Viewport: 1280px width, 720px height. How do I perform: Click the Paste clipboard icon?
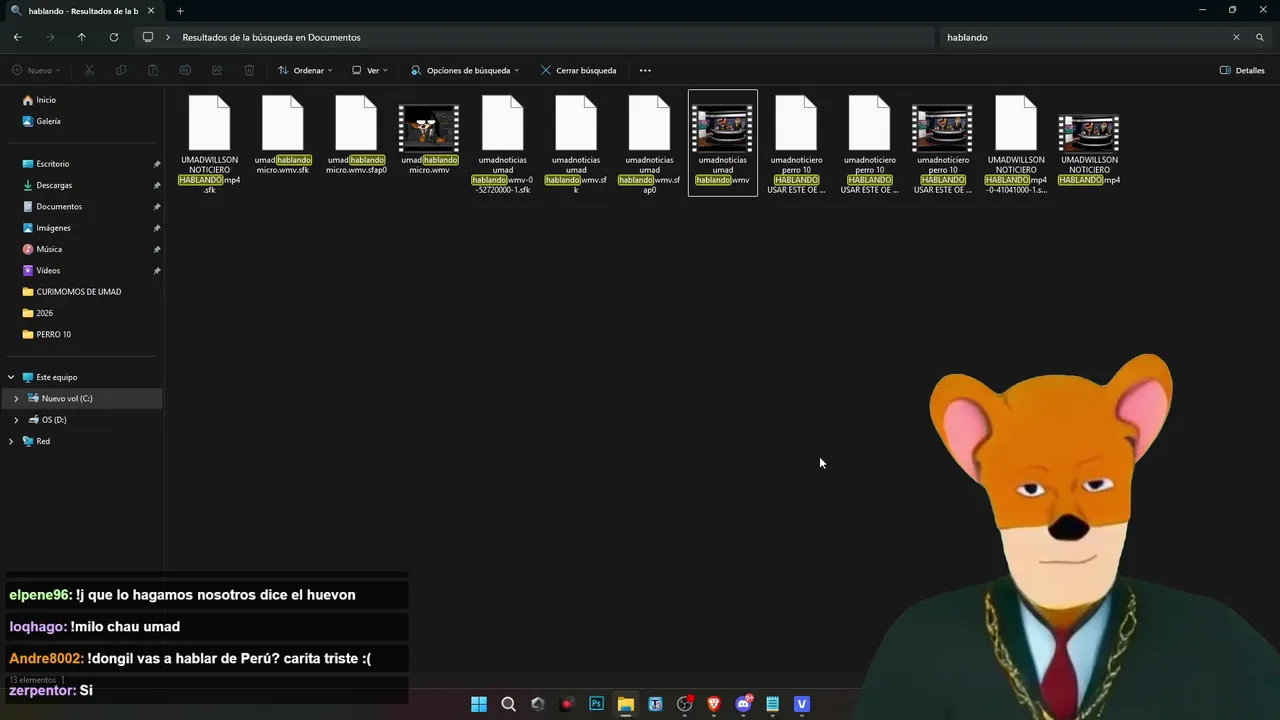(x=153, y=70)
